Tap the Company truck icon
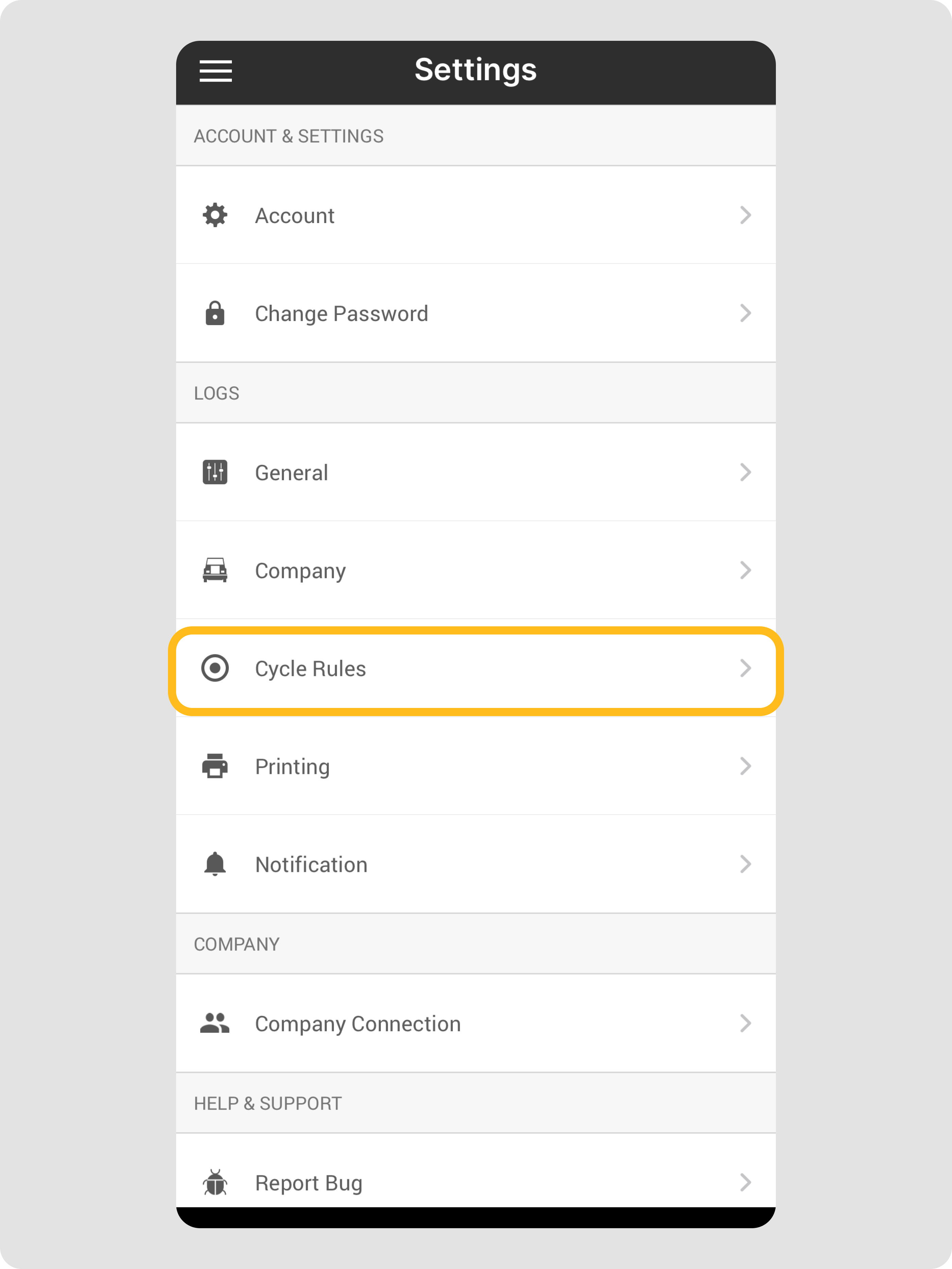Screen dimensions: 952x1269 [215, 570]
